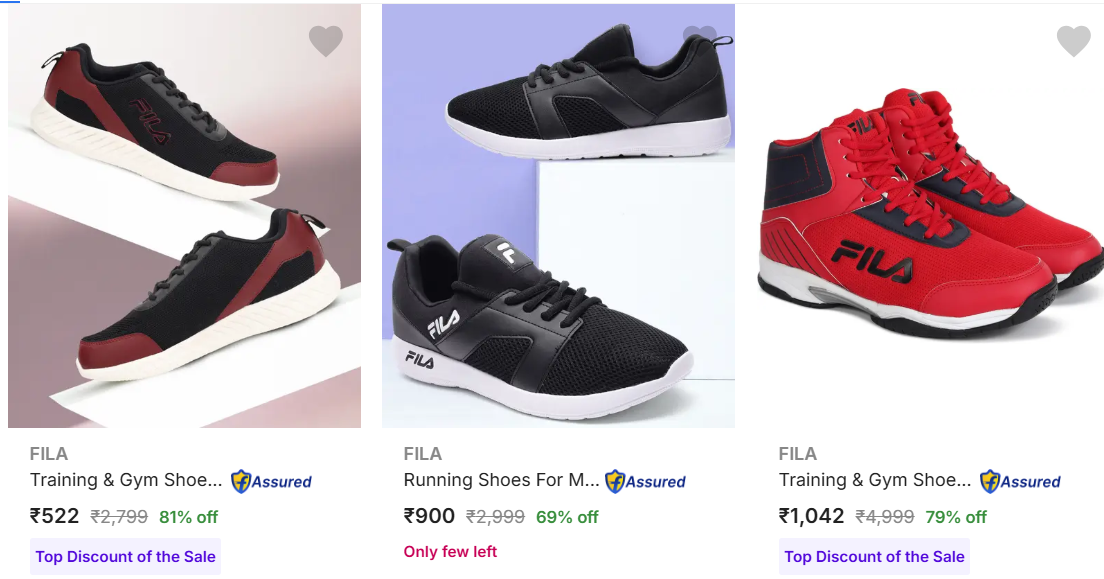Click FILA brand name above ₹1,042 shoe
The width and height of the screenshot is (1104, 579).
[798, 454]
